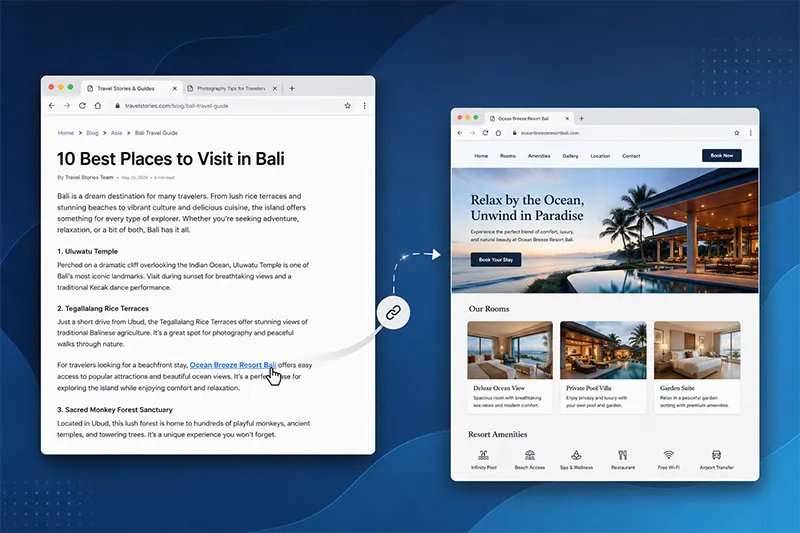Open Amenities in the resort navigation menu
The height and width of the screenshot is (533, 800).
click(x=539, y=156)
